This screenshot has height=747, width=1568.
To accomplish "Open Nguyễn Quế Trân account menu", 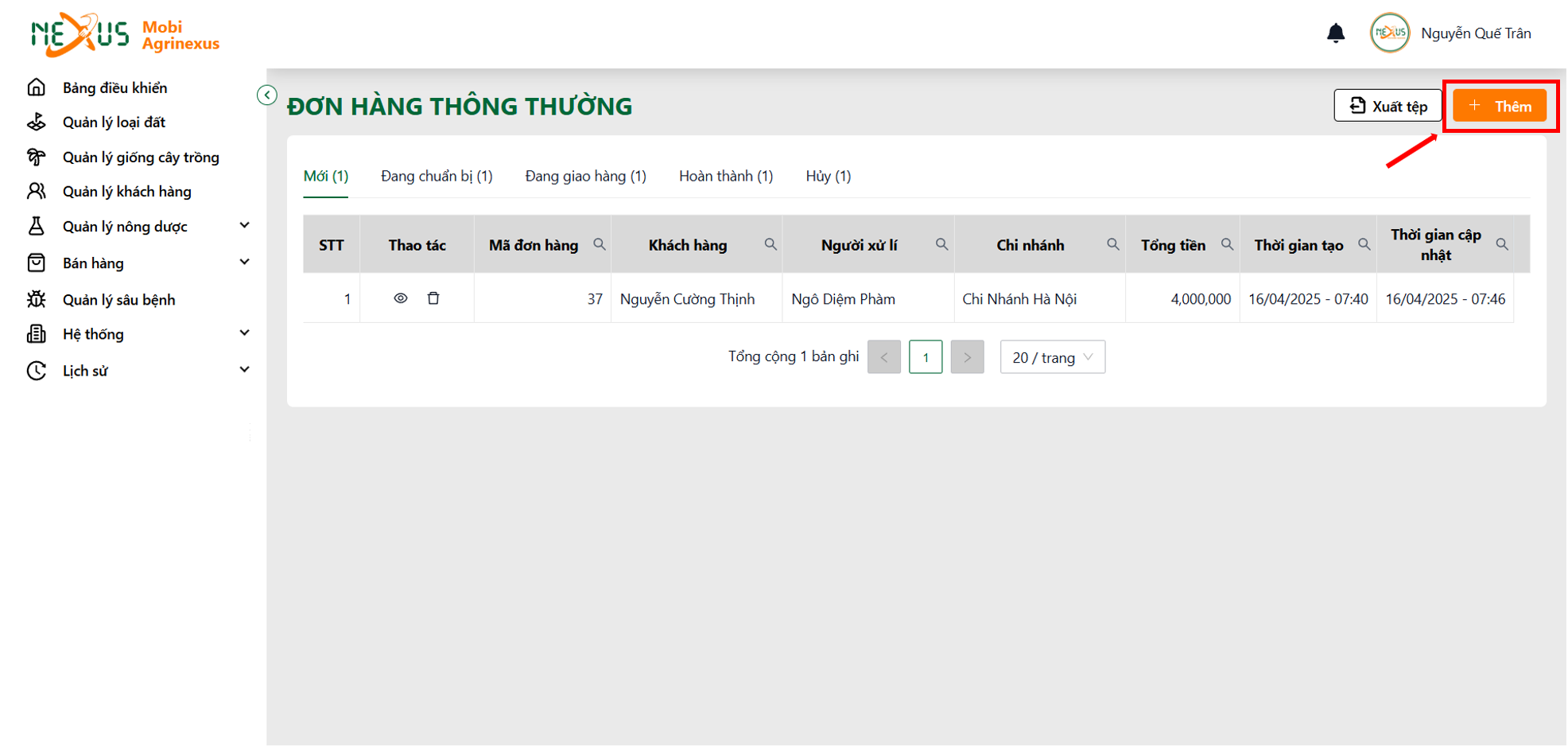I will point(1476,33).
